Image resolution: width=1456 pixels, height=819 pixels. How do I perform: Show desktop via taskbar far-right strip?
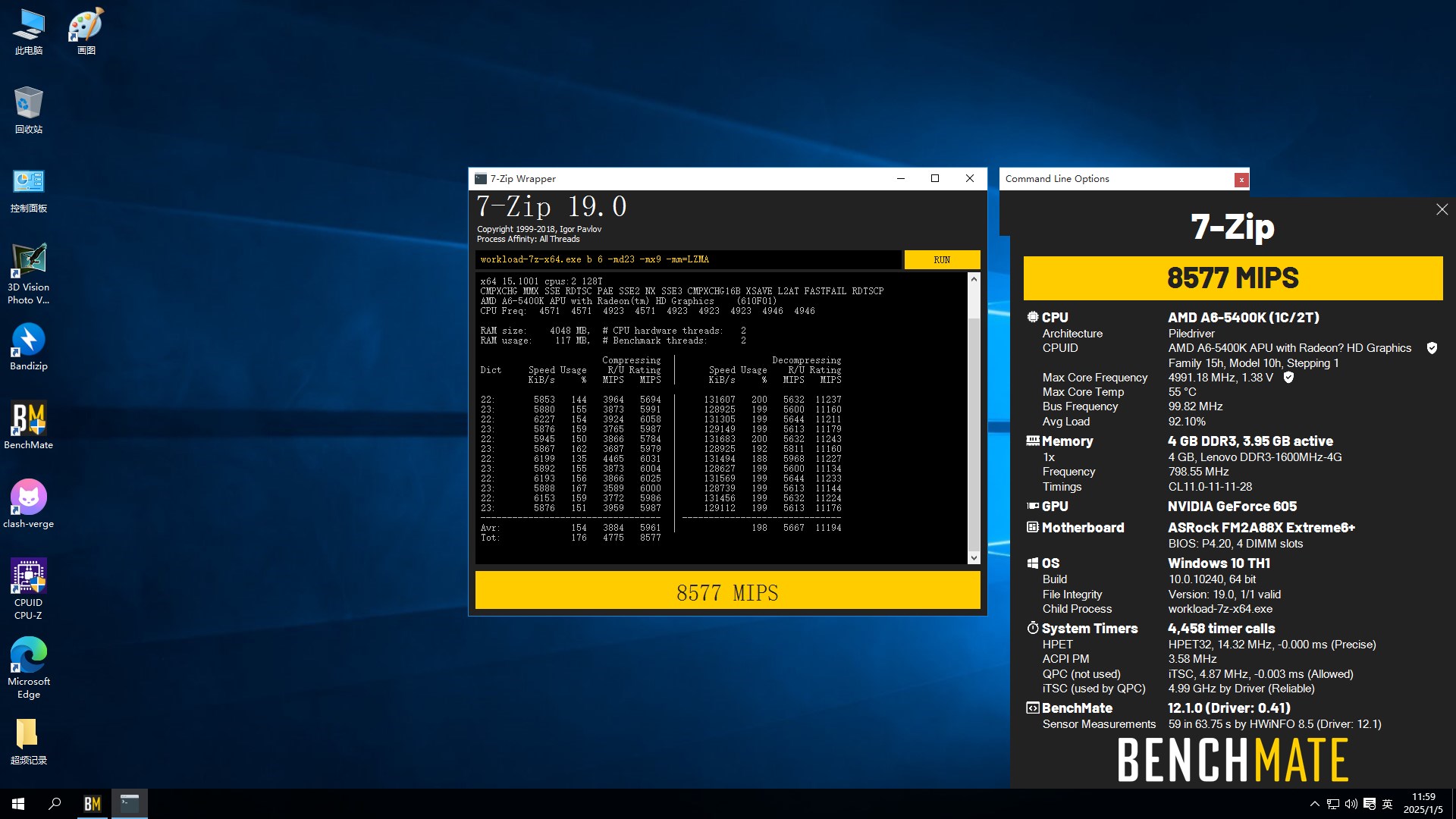[1453, 804]
